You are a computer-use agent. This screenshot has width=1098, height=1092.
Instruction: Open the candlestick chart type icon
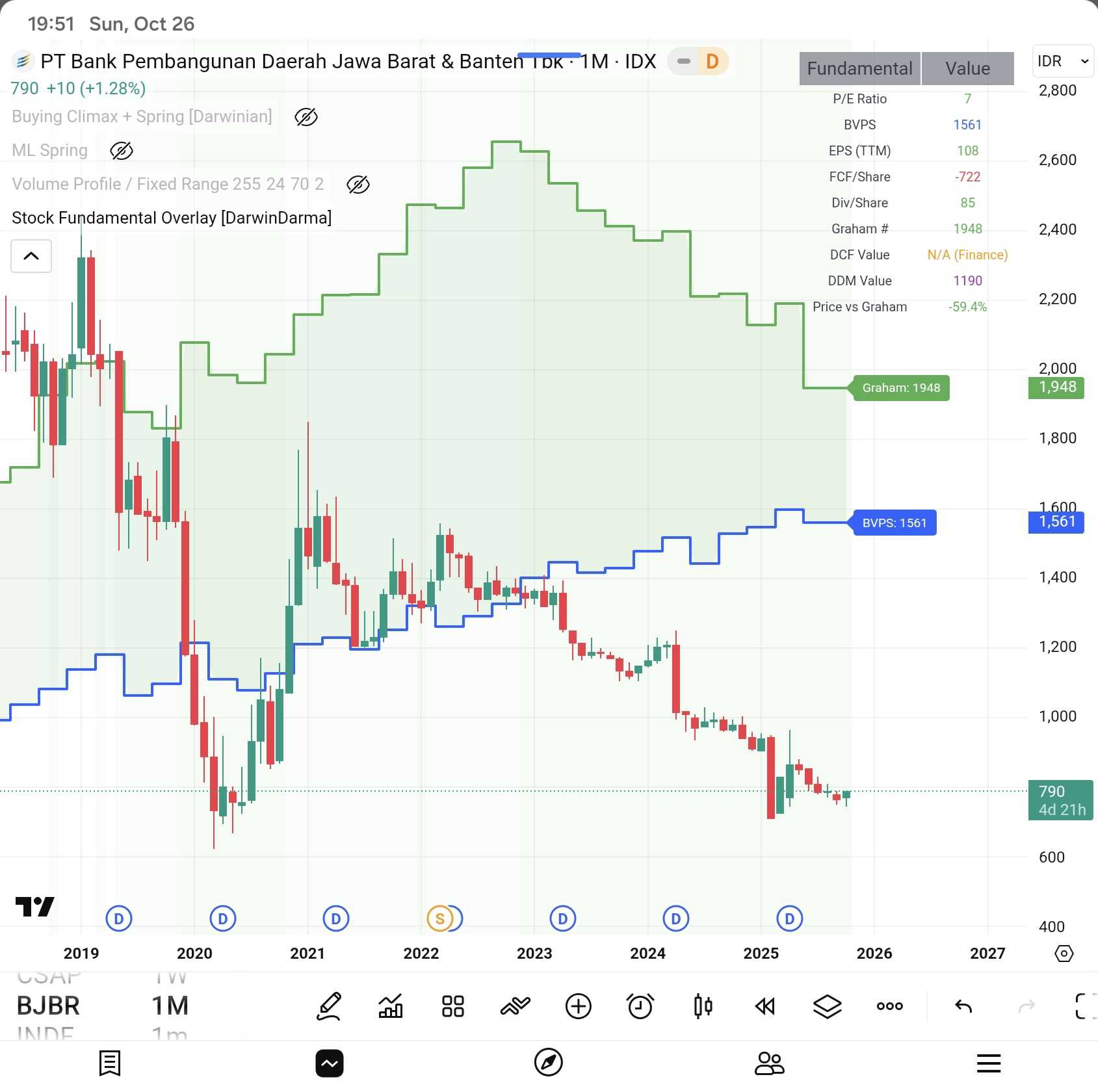(703, 1006)
